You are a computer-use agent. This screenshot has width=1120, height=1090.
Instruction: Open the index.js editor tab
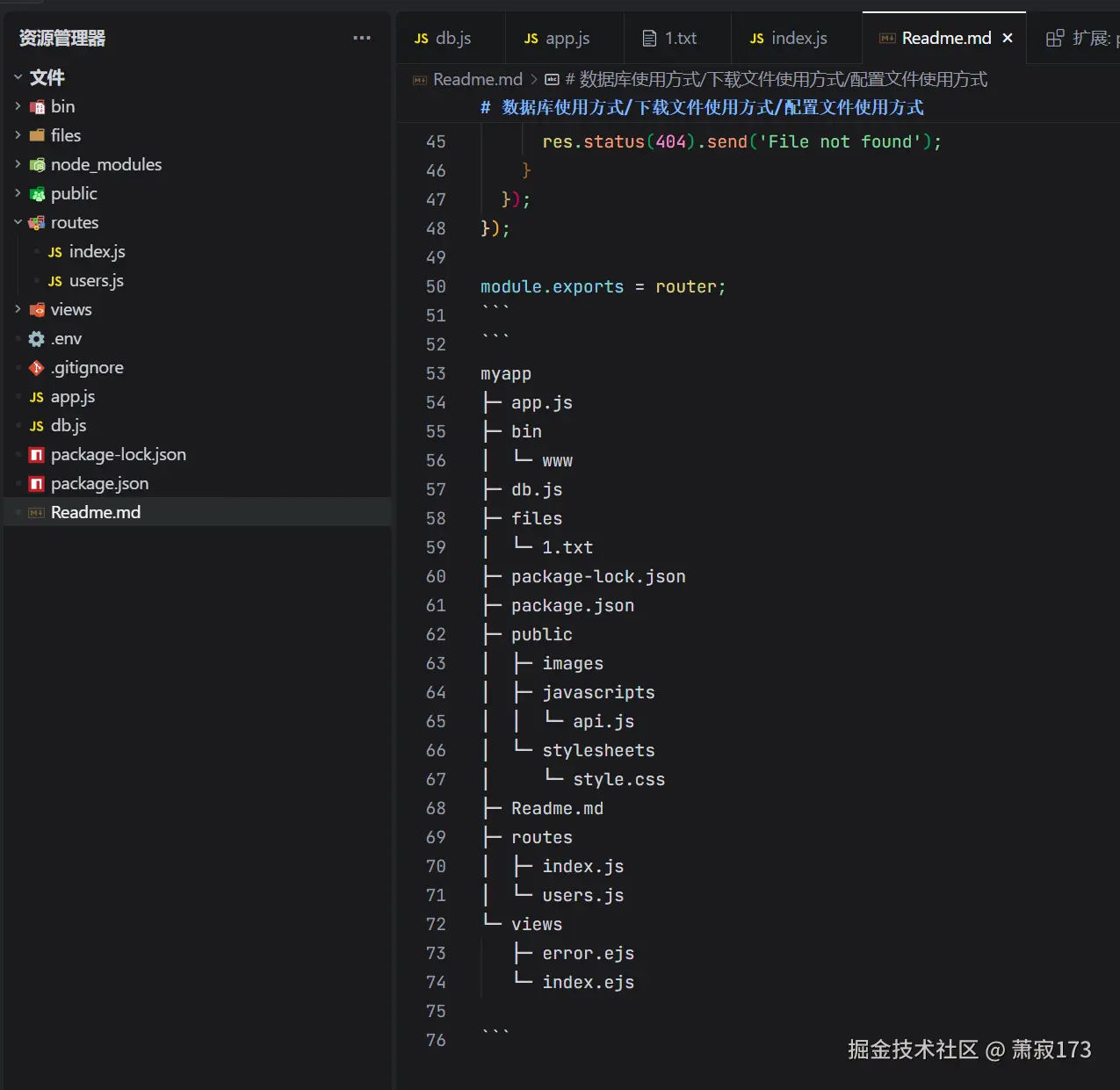(x=789, y=39)
